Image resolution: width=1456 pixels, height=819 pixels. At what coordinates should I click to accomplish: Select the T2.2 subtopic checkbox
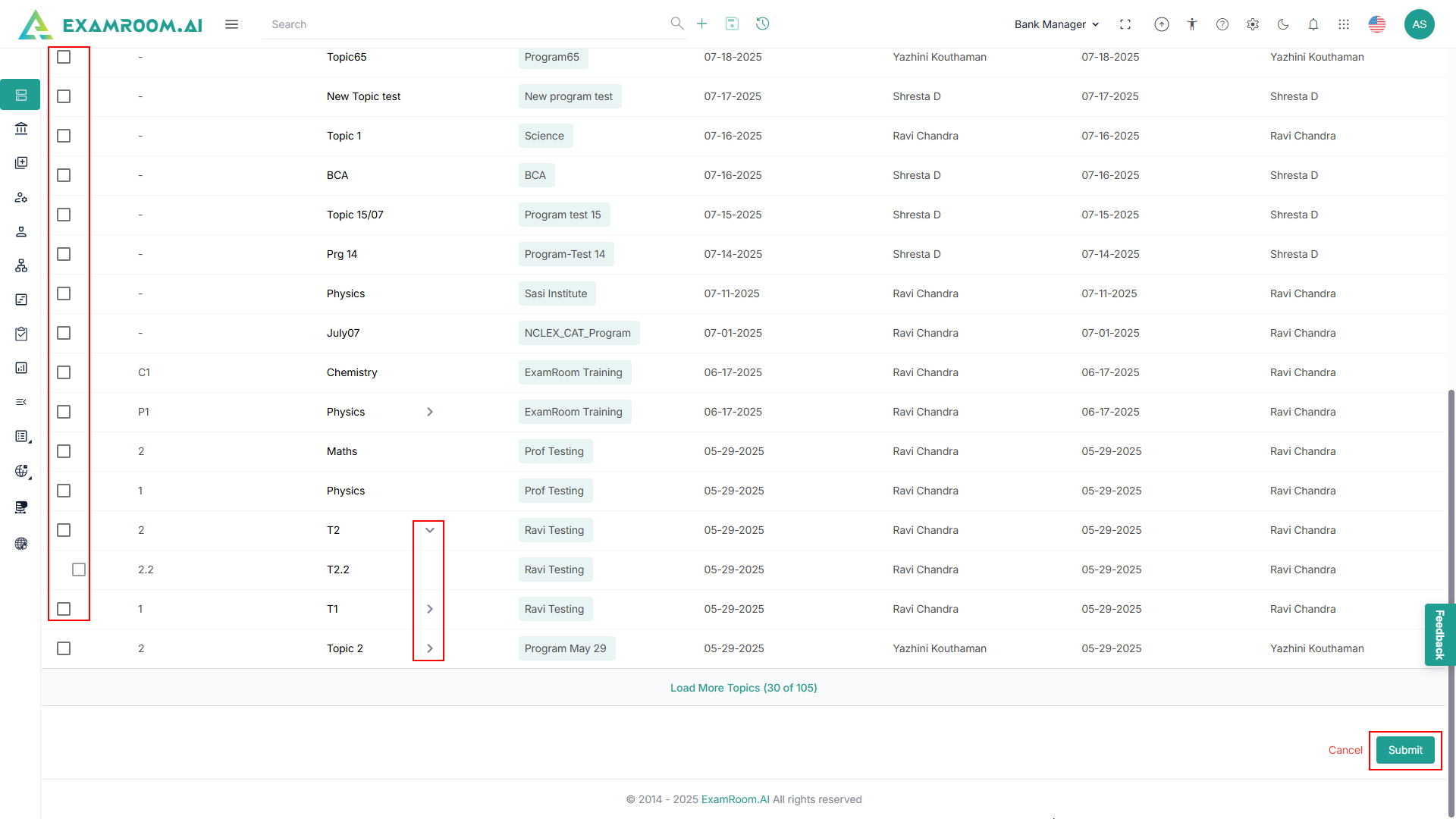(x=79, y=570)
